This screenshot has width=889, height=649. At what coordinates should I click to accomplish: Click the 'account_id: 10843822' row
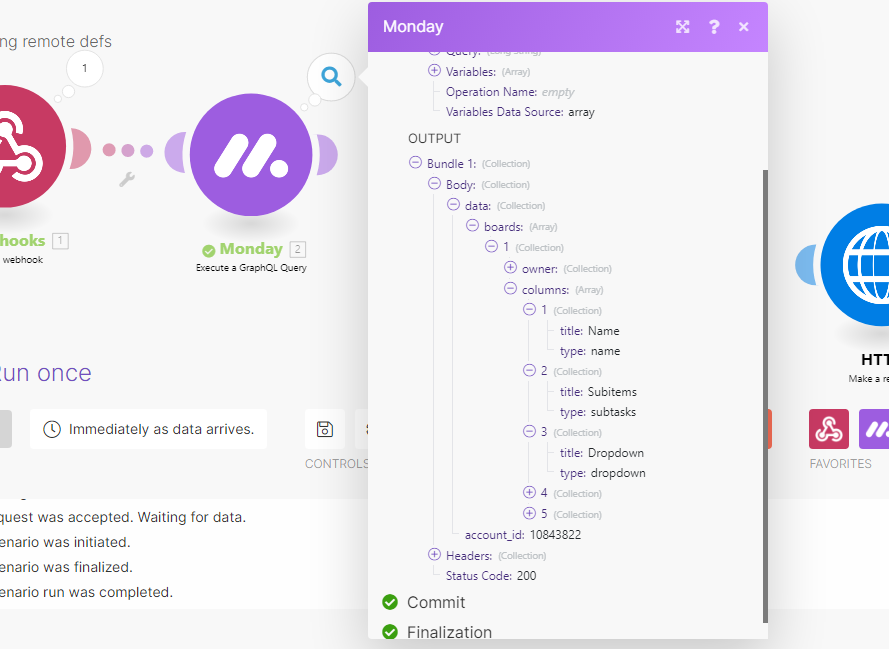coord(523,535)
